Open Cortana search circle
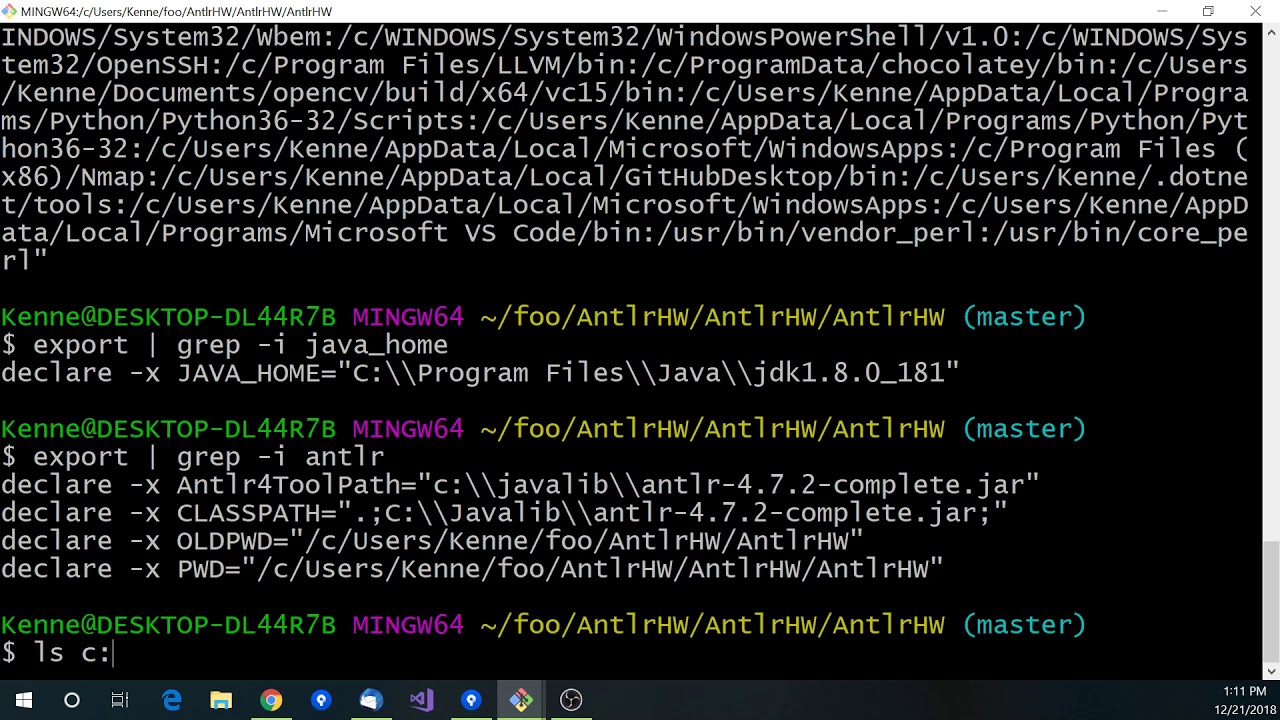Image resolution: width=1280 pixels, height=720 pixels. [x=72, y=700]
